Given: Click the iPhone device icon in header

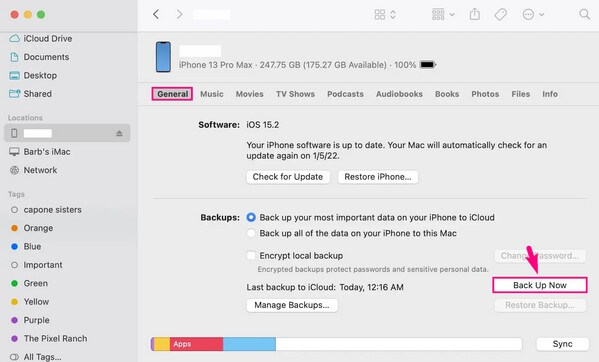Looking at the screenshot, I should (x=163, y=57).
